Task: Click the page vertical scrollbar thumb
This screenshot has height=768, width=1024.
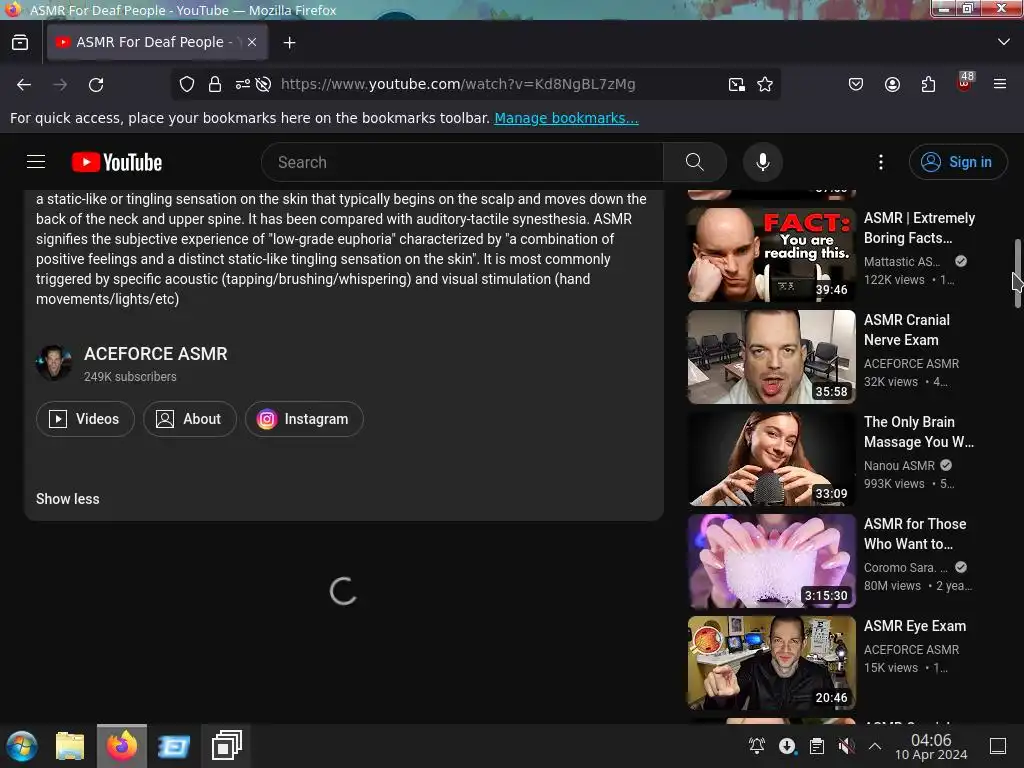Action: [1017, 273]
